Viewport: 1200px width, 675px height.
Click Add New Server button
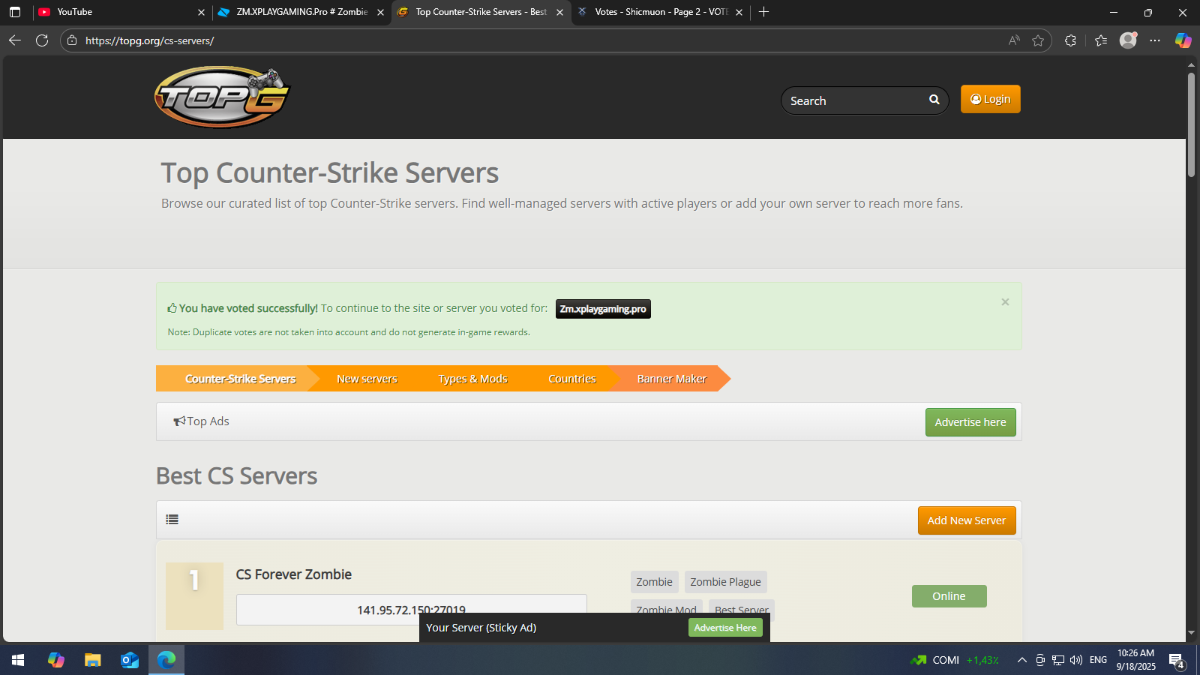[x=966, y=521]
